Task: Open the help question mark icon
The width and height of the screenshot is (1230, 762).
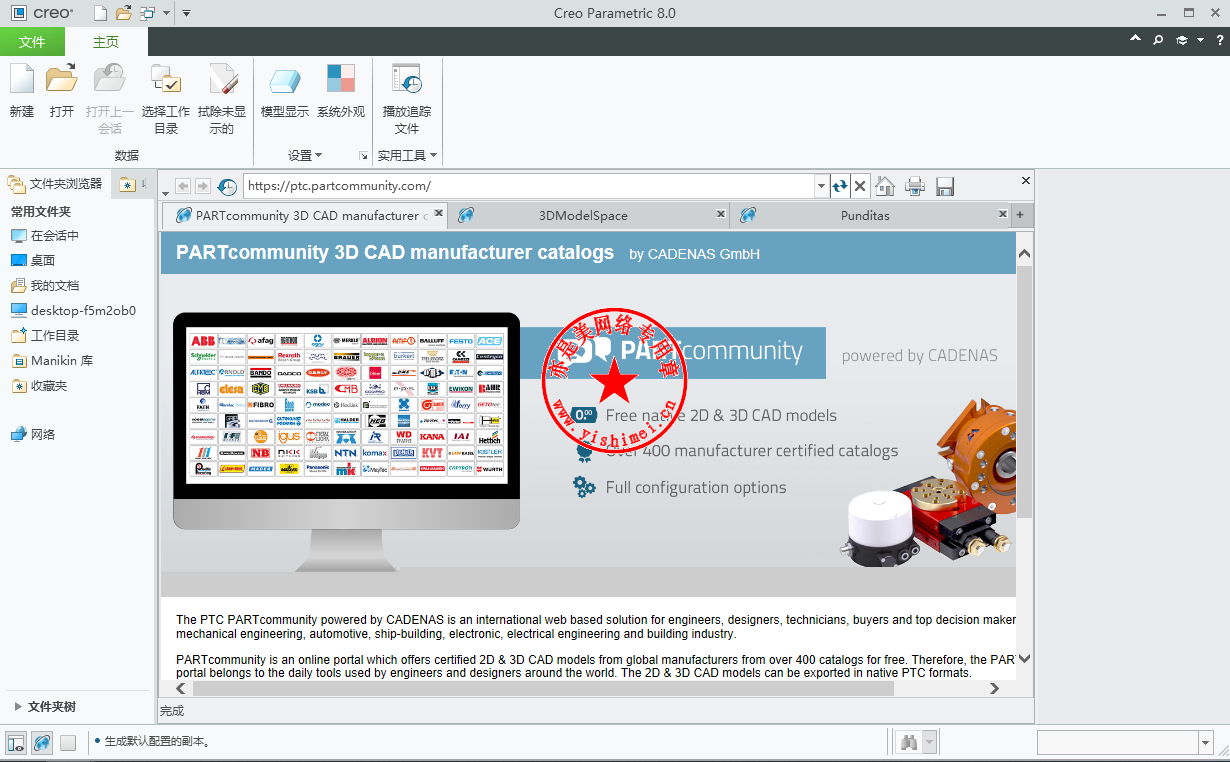Action: (x=1219, y=40)
